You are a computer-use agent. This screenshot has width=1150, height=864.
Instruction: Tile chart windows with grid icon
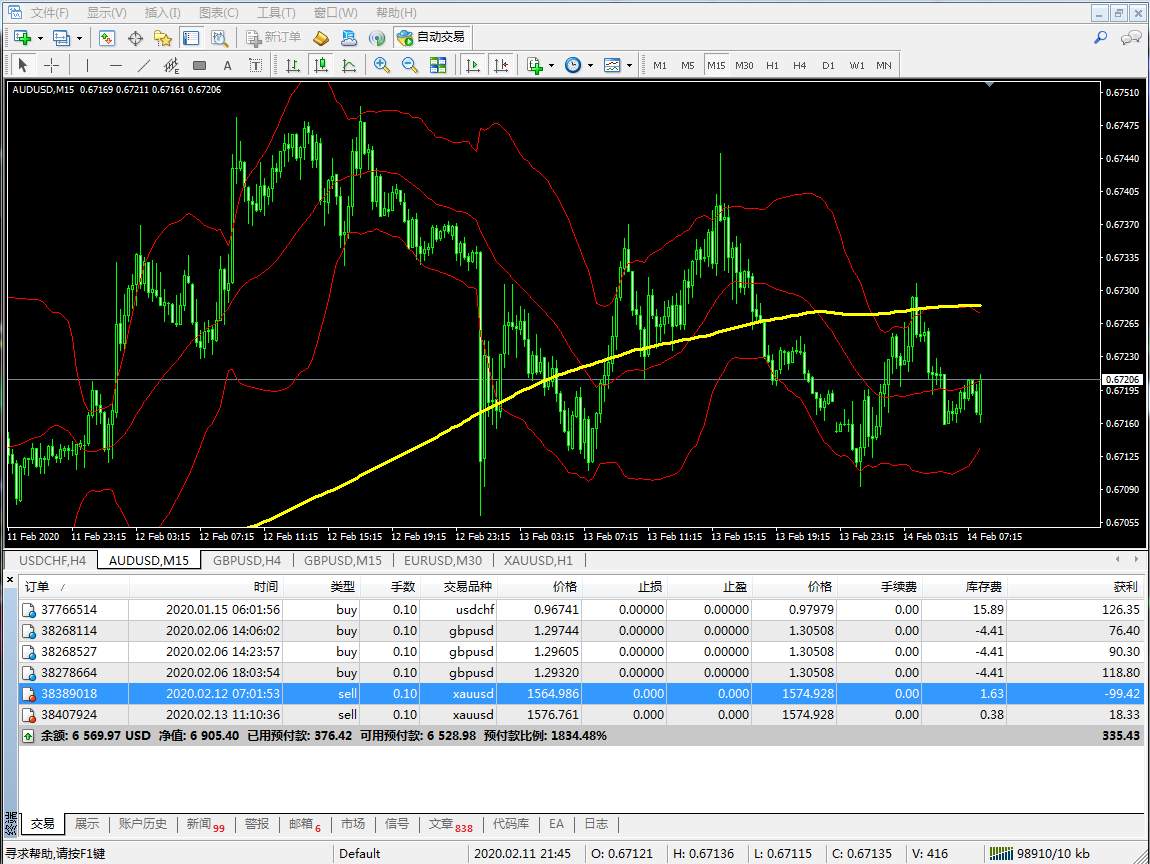click(438, 65)
